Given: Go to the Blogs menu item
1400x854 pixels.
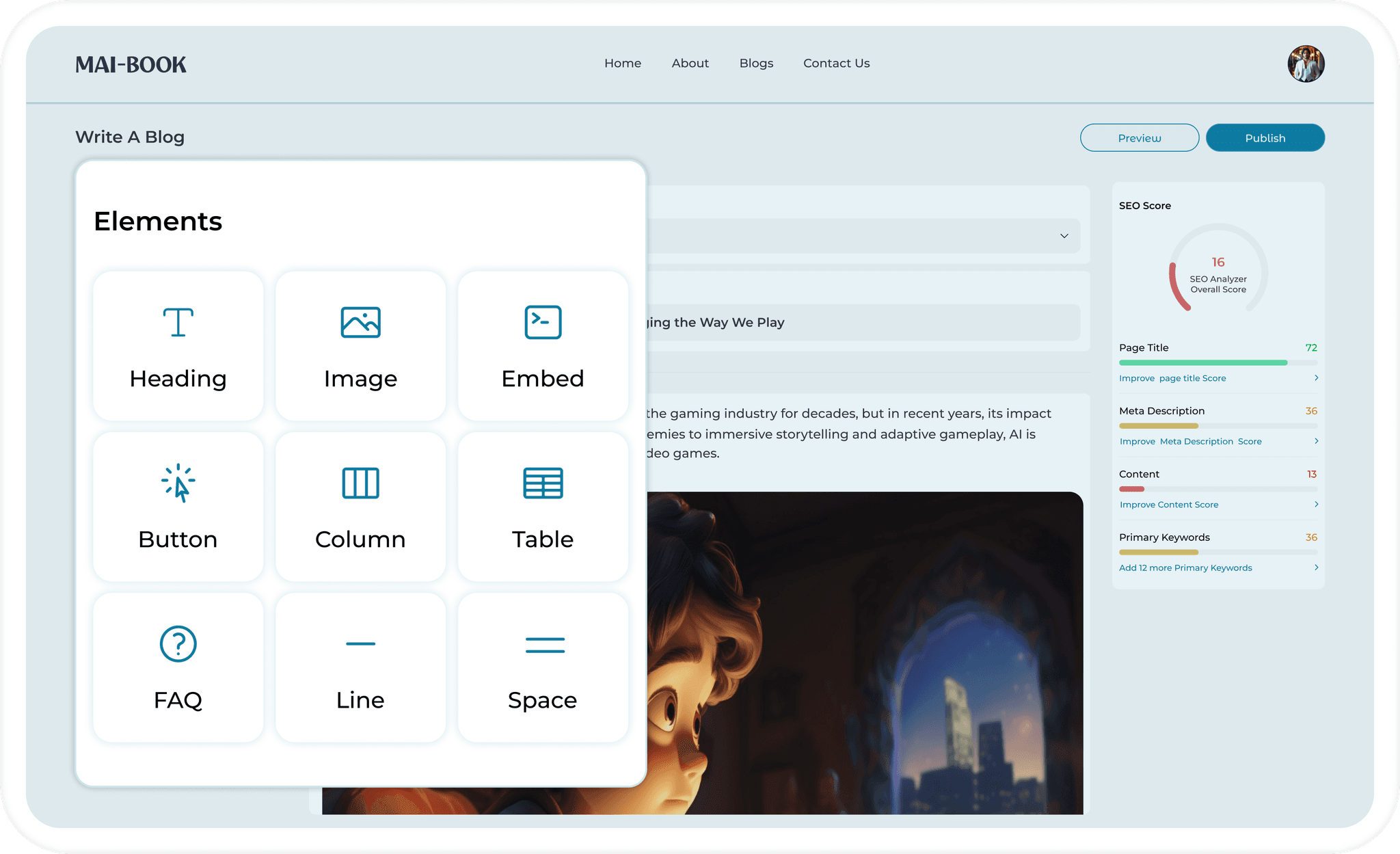Looking at the screenshot, I should click(756, 63).
